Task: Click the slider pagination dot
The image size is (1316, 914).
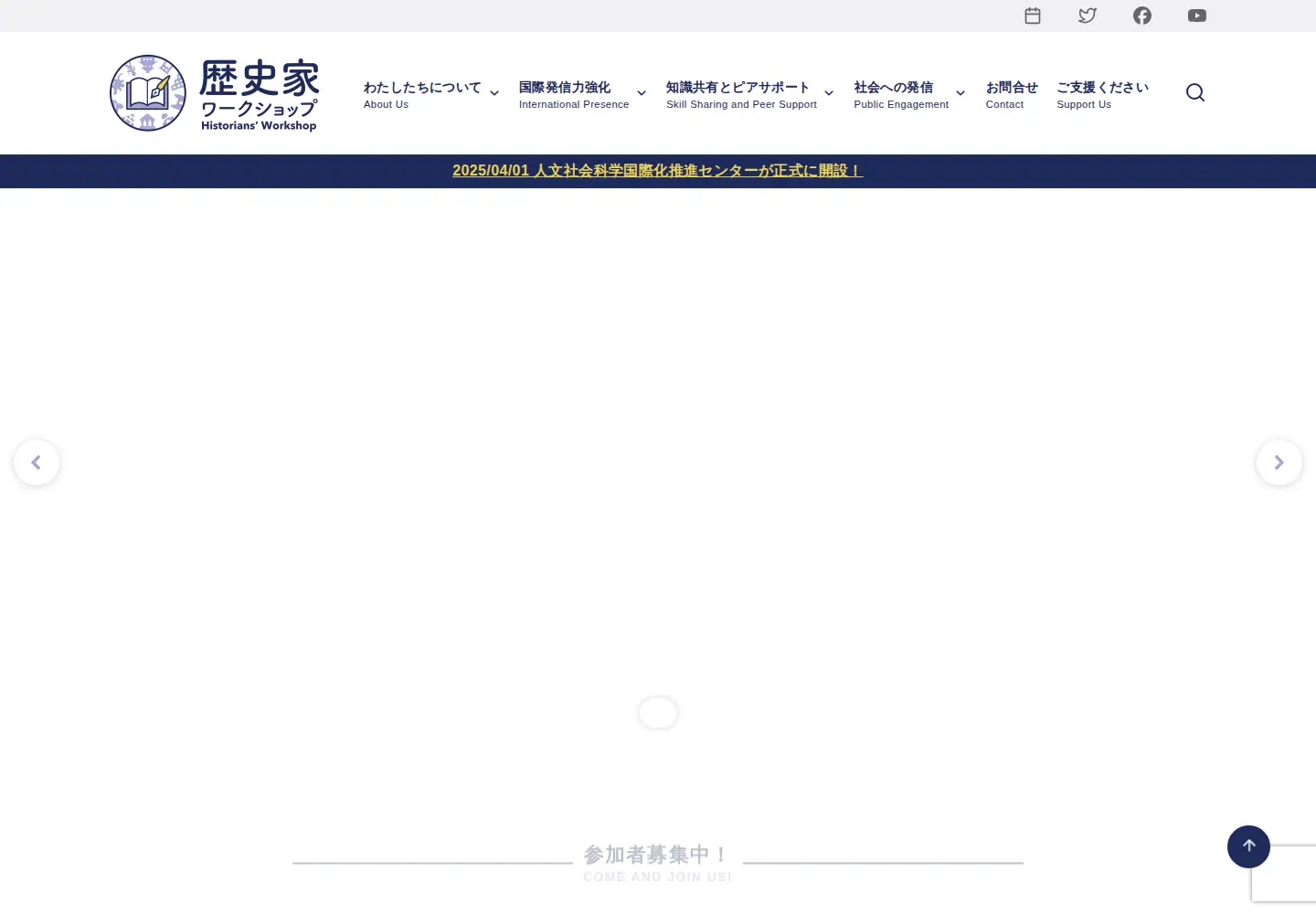Action: click(x=658, y=713)
